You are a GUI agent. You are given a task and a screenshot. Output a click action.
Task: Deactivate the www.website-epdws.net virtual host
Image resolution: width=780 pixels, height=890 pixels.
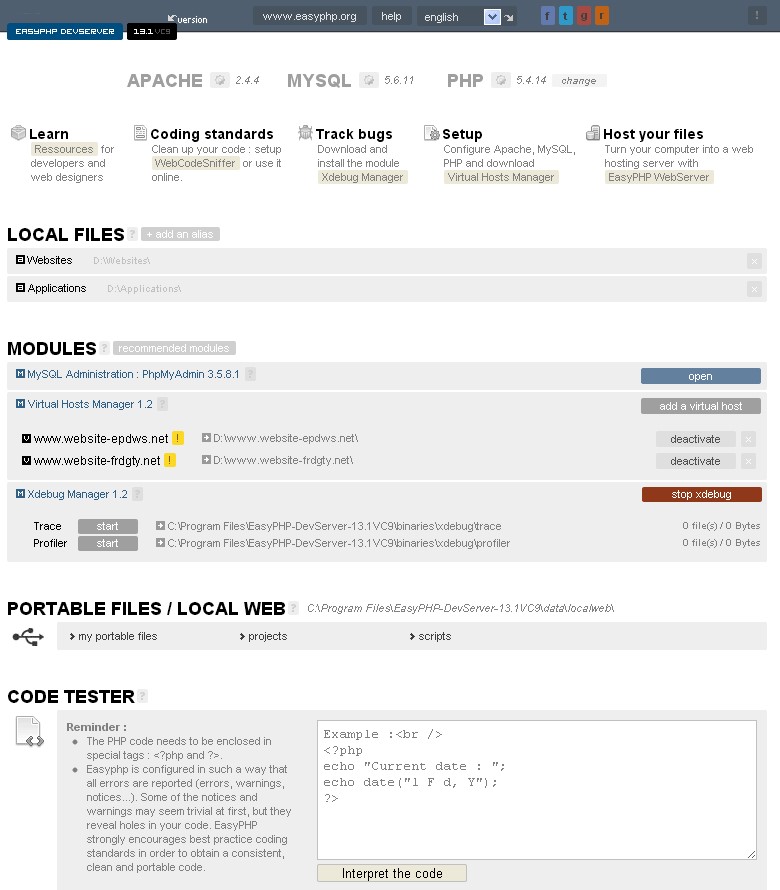(695, 439)
